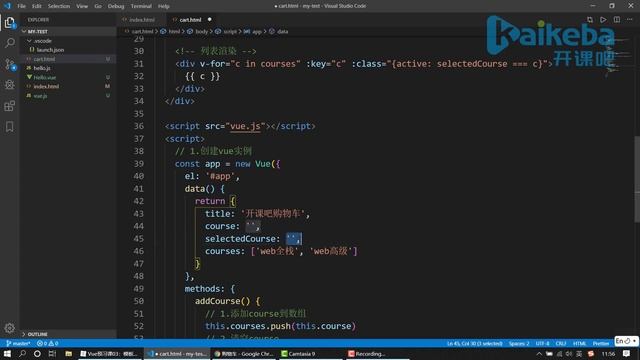Click the Spaces: 2 indentation status
The image size is (640, 360).
[x=519, y=344]
